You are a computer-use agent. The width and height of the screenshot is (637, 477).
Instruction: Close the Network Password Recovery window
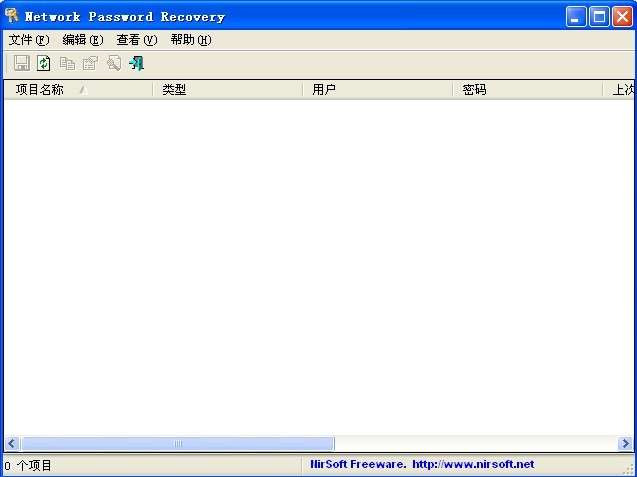622,17
